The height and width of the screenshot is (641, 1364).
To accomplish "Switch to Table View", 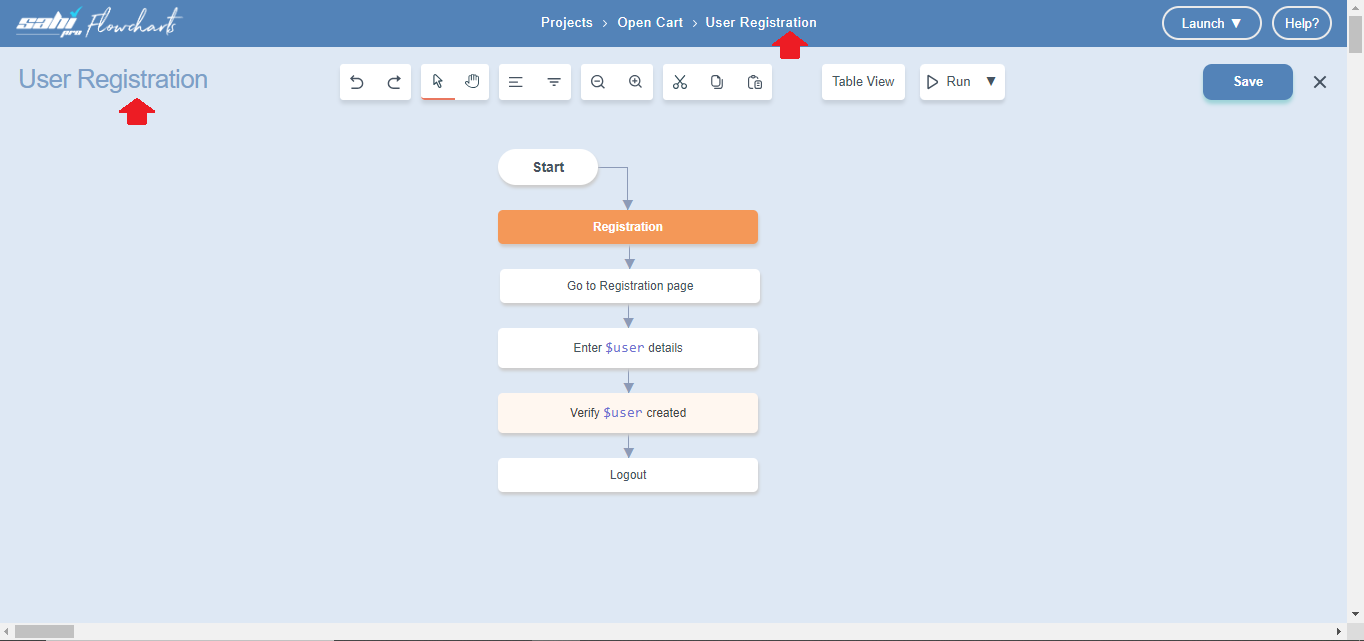I will click(x=863, y=82).
